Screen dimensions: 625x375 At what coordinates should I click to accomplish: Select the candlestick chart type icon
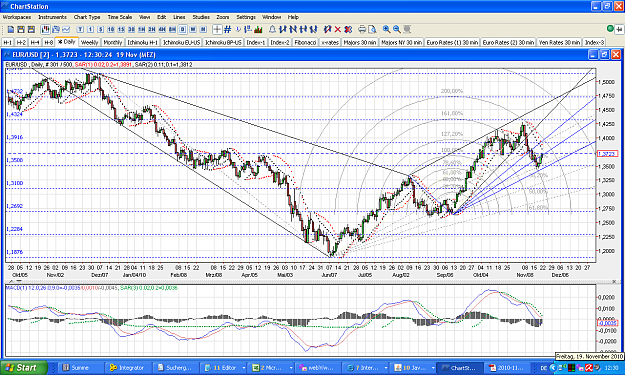point(45,29)
